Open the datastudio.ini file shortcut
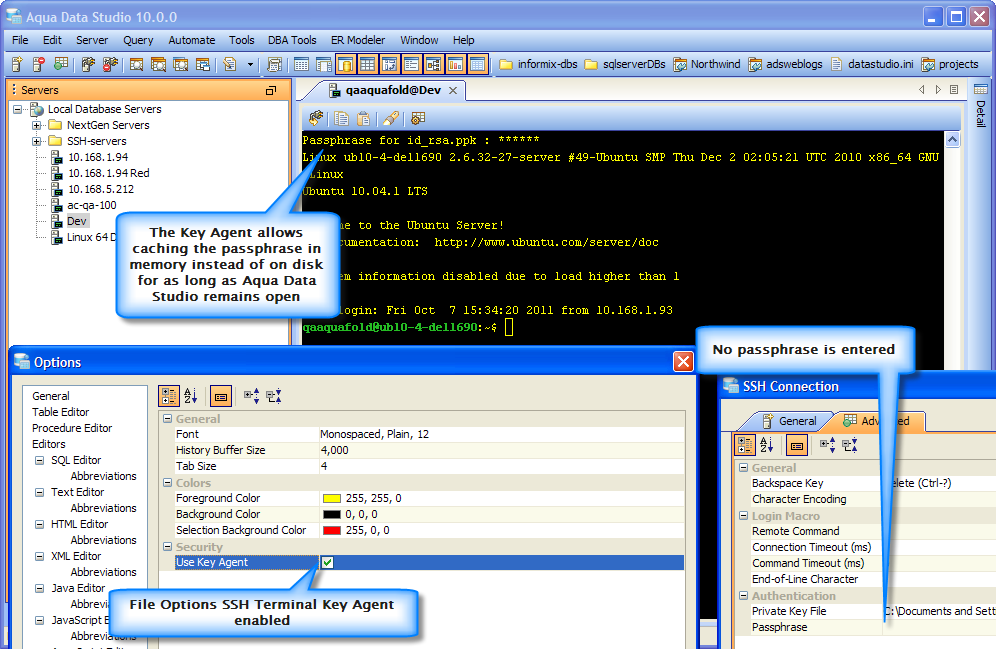The height and width of the screenshot is (649, 996). [872, 64]
